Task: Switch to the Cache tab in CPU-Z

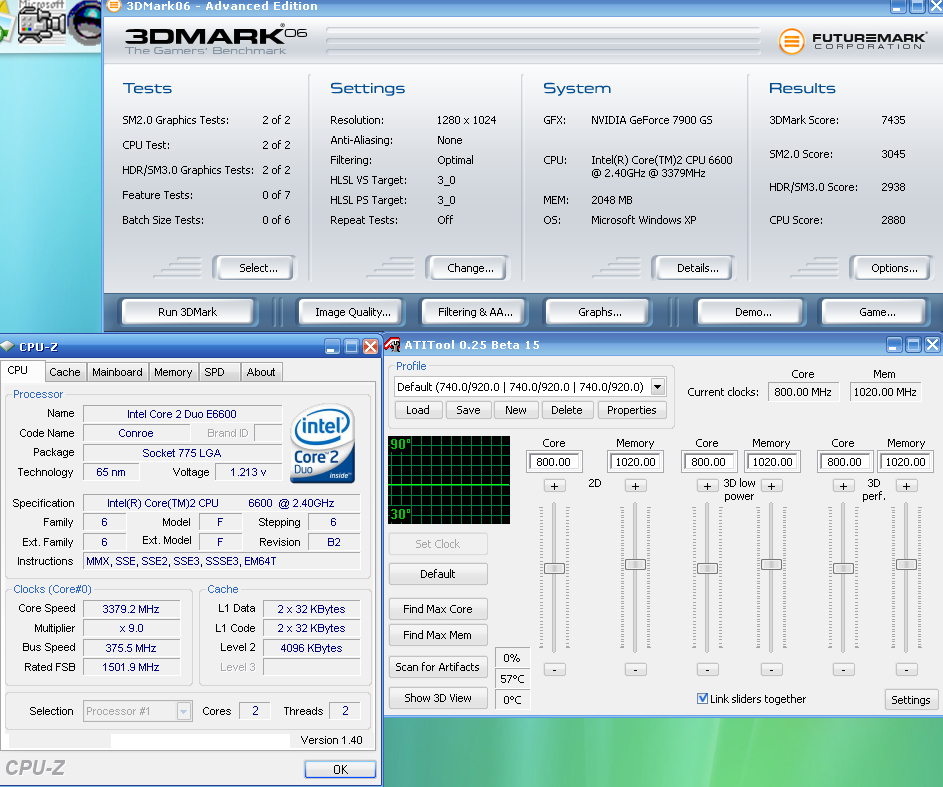Action: [x=65, y=372]
